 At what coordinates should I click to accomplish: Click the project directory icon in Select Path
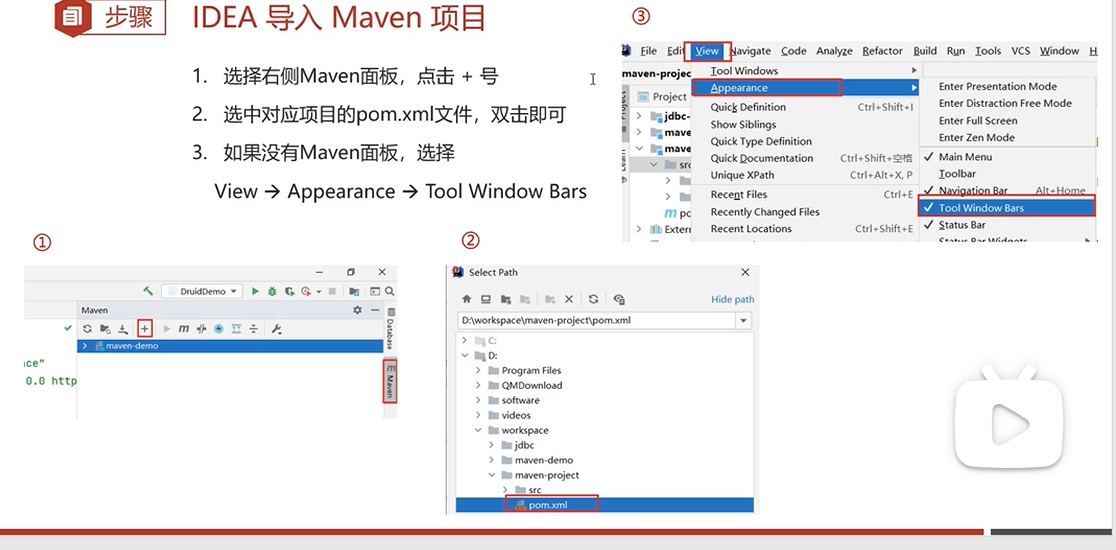click(x=505, y=300)
